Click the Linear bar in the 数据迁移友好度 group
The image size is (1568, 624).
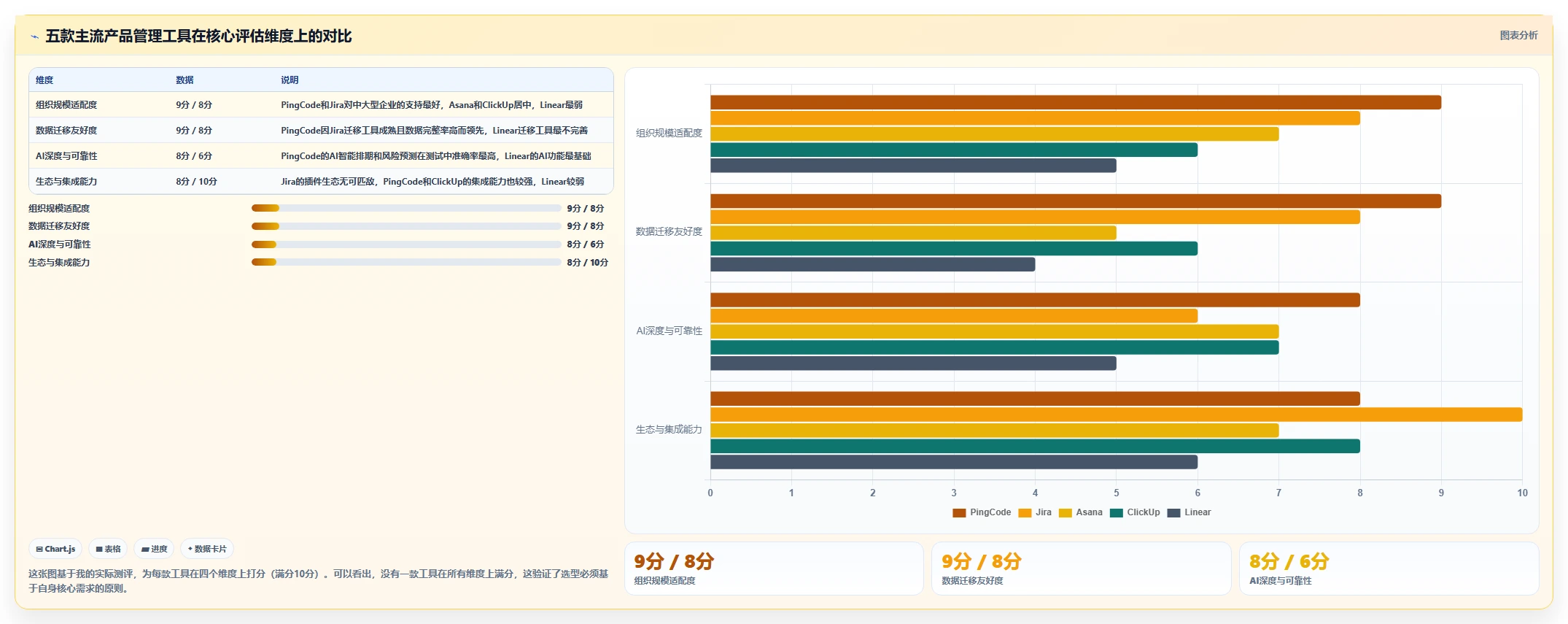click(x=873, y=264)
